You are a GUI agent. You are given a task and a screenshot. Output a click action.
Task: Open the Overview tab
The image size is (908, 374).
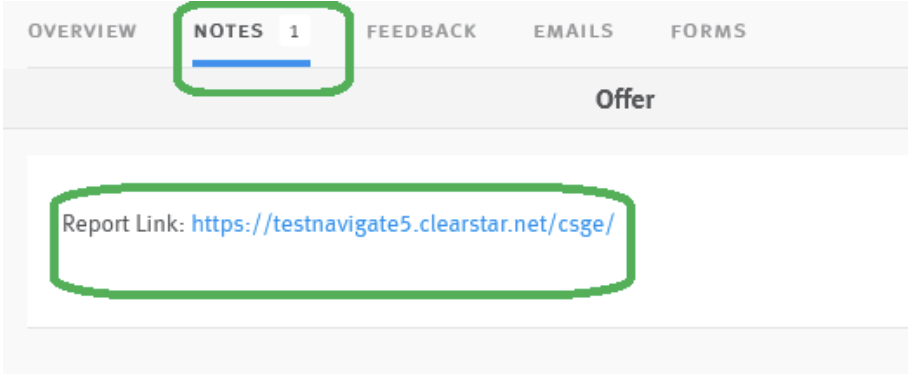82,31
